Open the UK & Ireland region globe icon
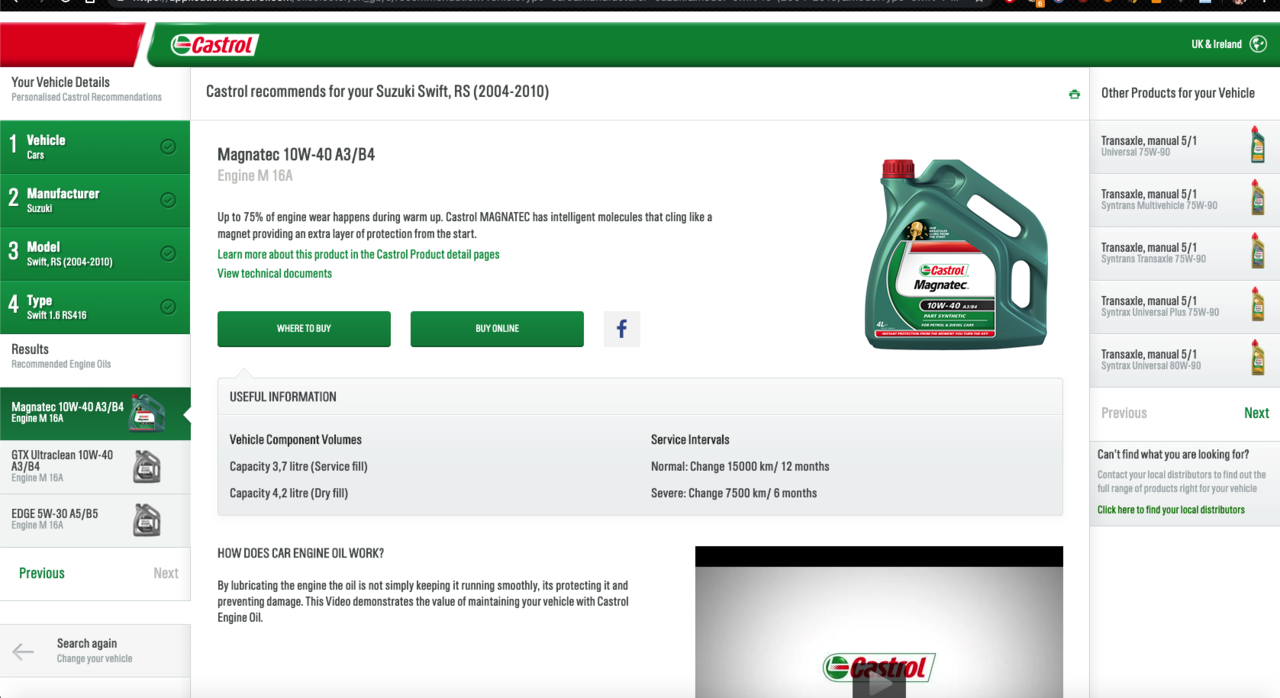 pos(1259,44)
